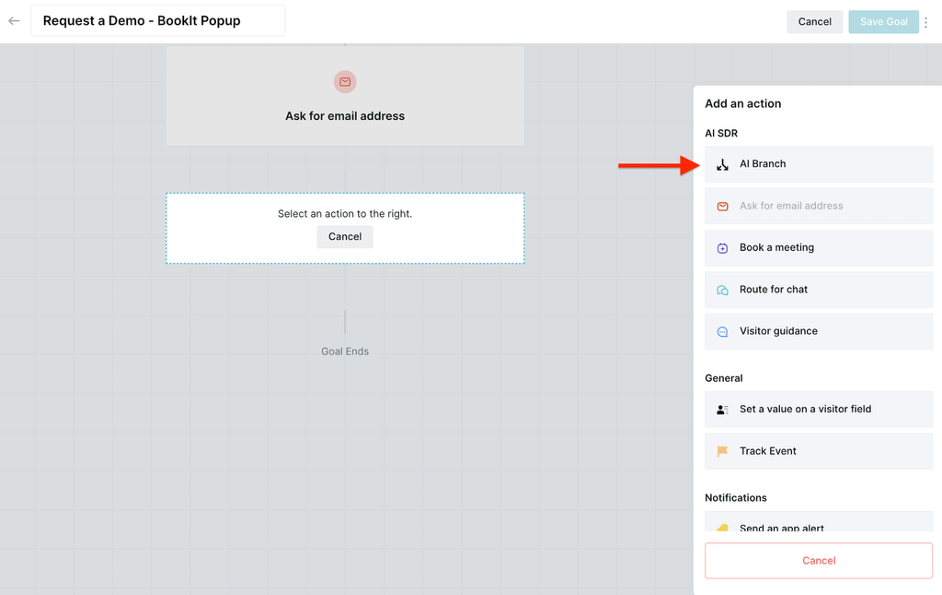The image size is (942, 595).
Task: Click the Track Event flag icon
Action: click(x=722, y=452)
